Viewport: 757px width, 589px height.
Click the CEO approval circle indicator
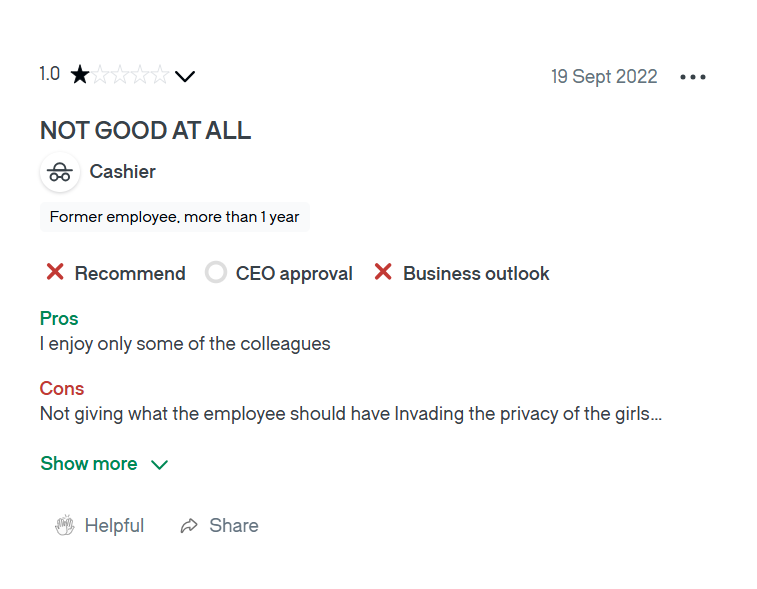[216, 272]
